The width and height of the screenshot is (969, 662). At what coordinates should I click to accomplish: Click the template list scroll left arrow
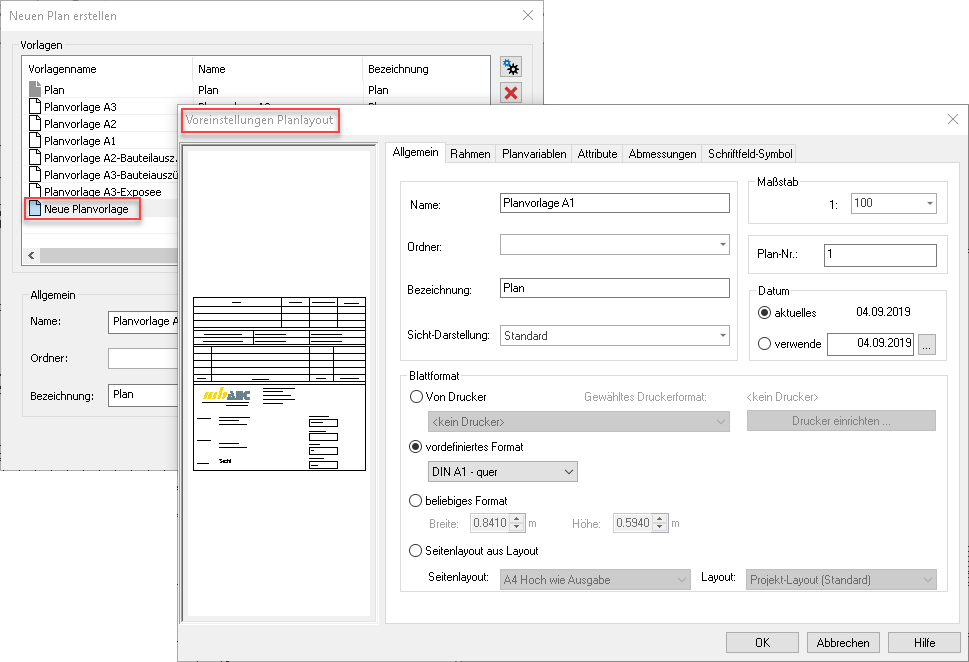click(x=32, y=255)
